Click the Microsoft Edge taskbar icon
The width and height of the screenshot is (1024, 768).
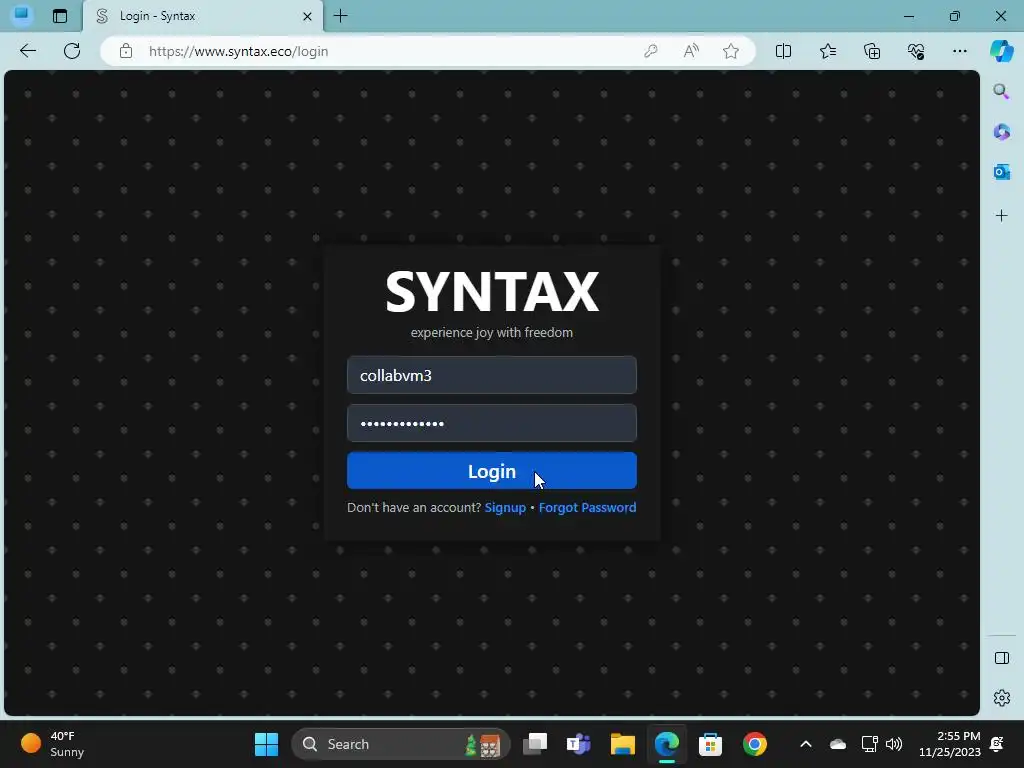tap(667, 744)
